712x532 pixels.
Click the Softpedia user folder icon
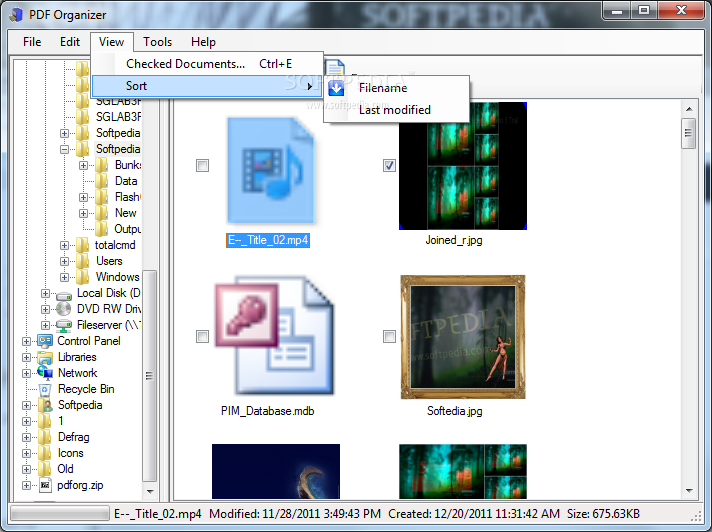(44, 405)
